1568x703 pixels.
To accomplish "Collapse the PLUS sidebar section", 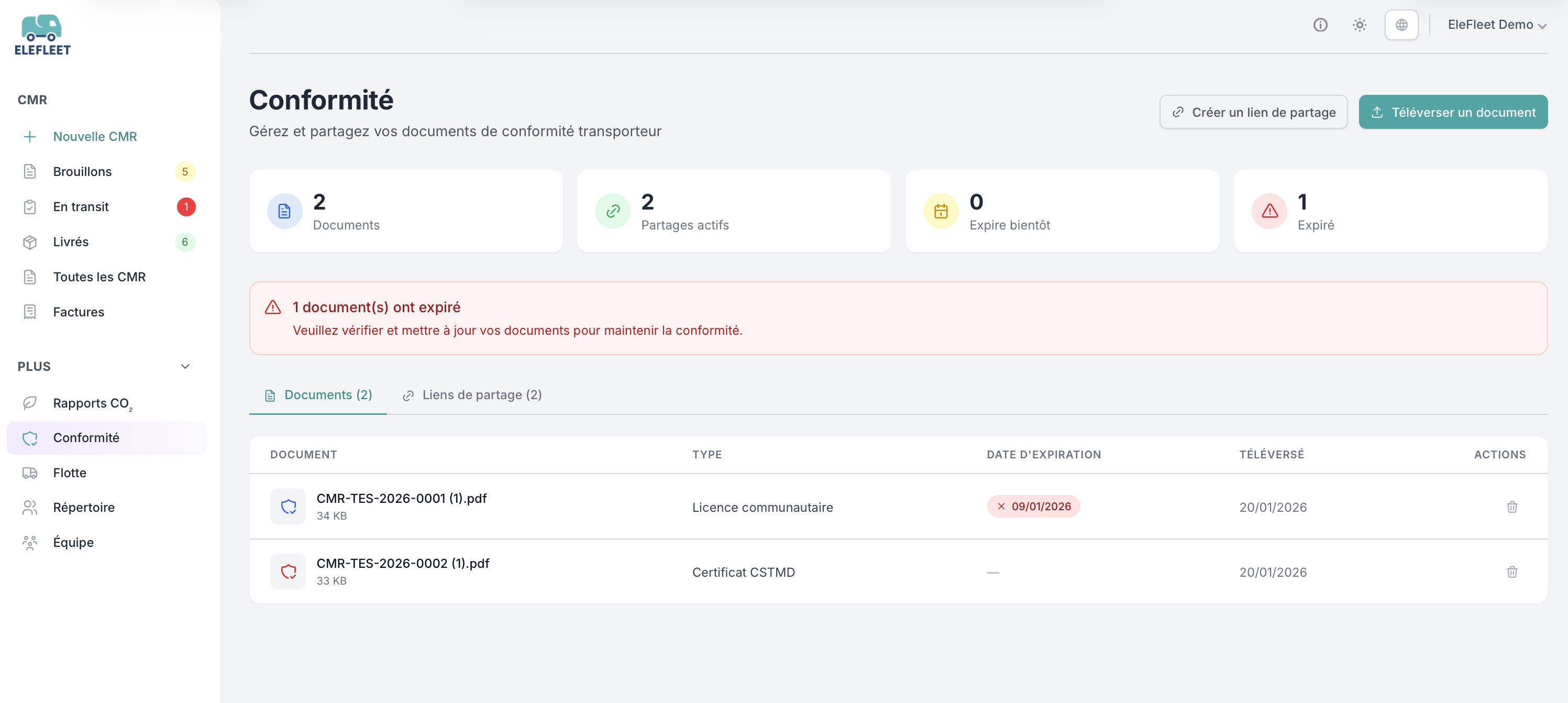I will (185, 366).
